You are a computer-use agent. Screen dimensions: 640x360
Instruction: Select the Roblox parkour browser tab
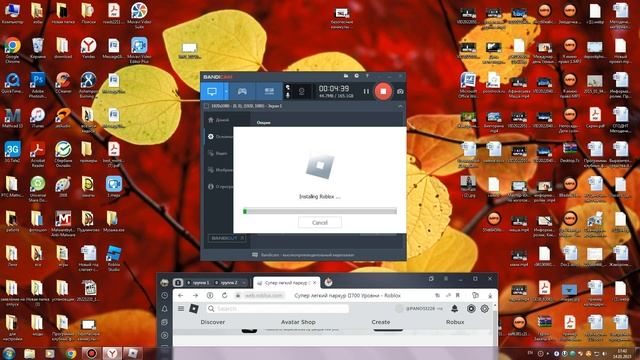pyautogui.click(x=286, y=282)
